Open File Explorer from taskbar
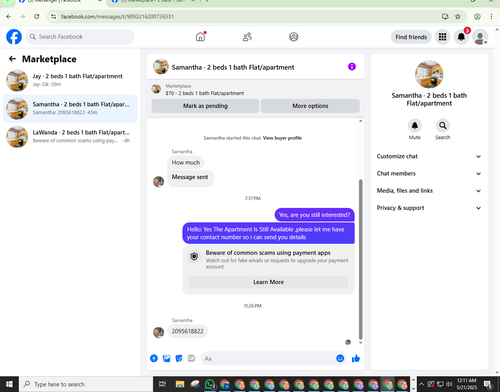The image size is (500, 392). click(x=180, y=384)
